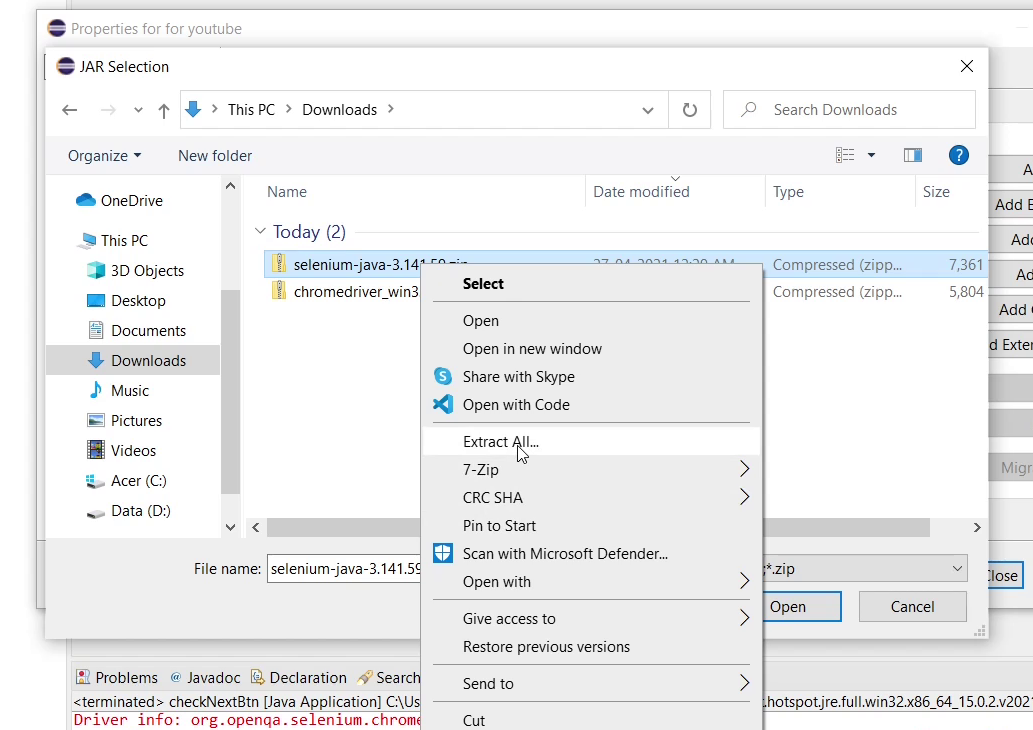Viewport: 1033px width, 730px height.
Task: Expand the address bar history dropdown
Action: (x=648, y=110)
